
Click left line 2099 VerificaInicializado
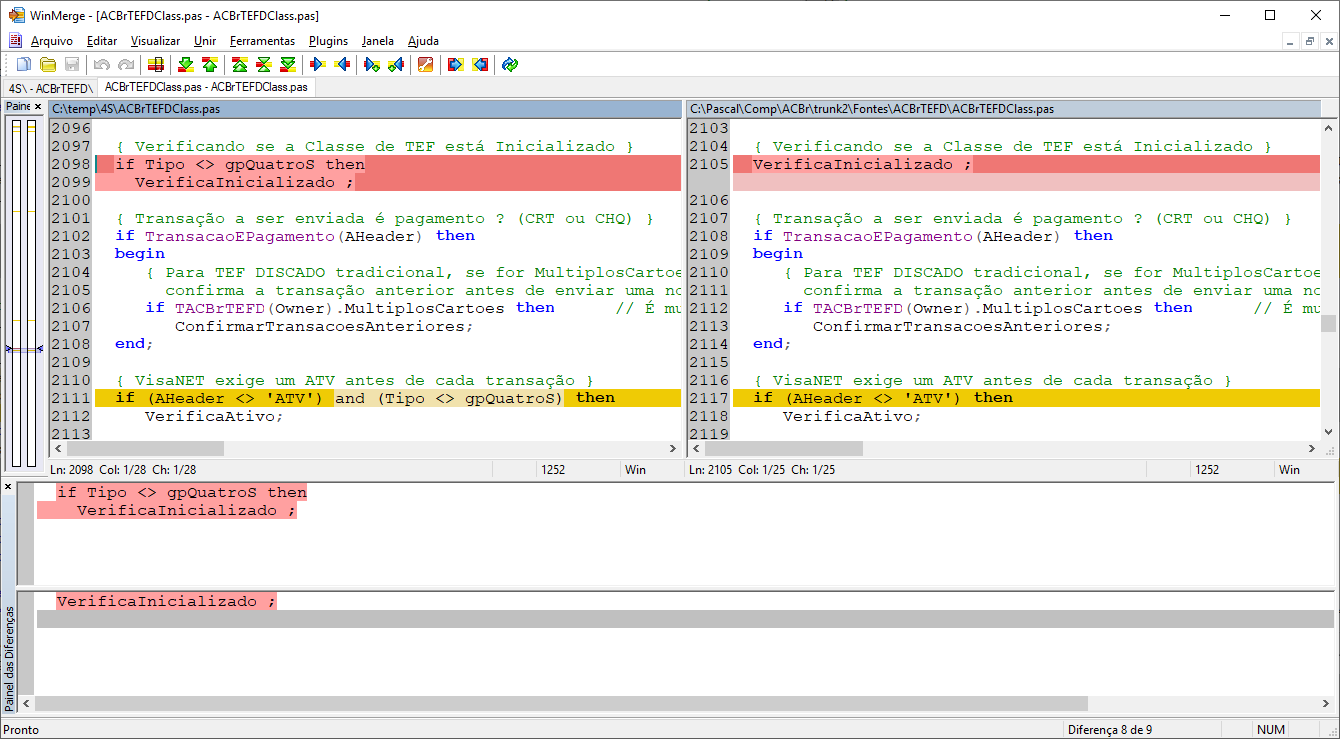click(244, 182)
